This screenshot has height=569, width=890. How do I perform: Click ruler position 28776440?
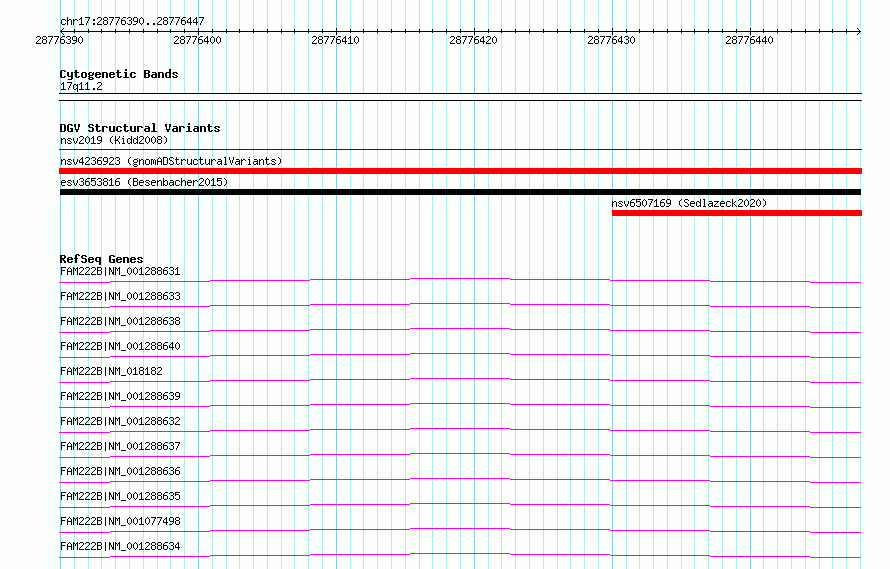[749, 40]
